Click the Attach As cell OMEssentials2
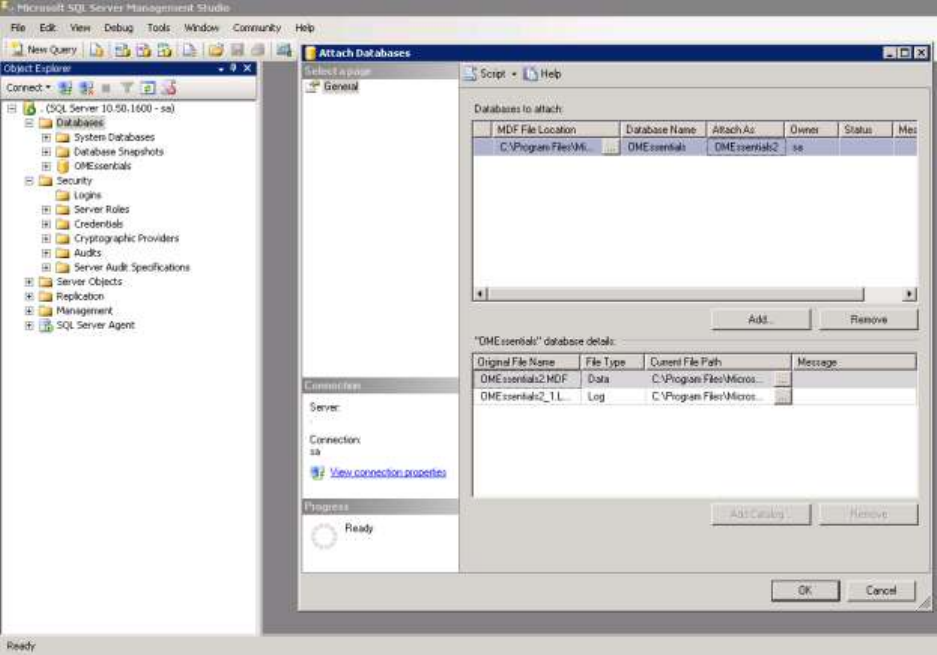Viewport: 937px width, 655px height. 746,147
